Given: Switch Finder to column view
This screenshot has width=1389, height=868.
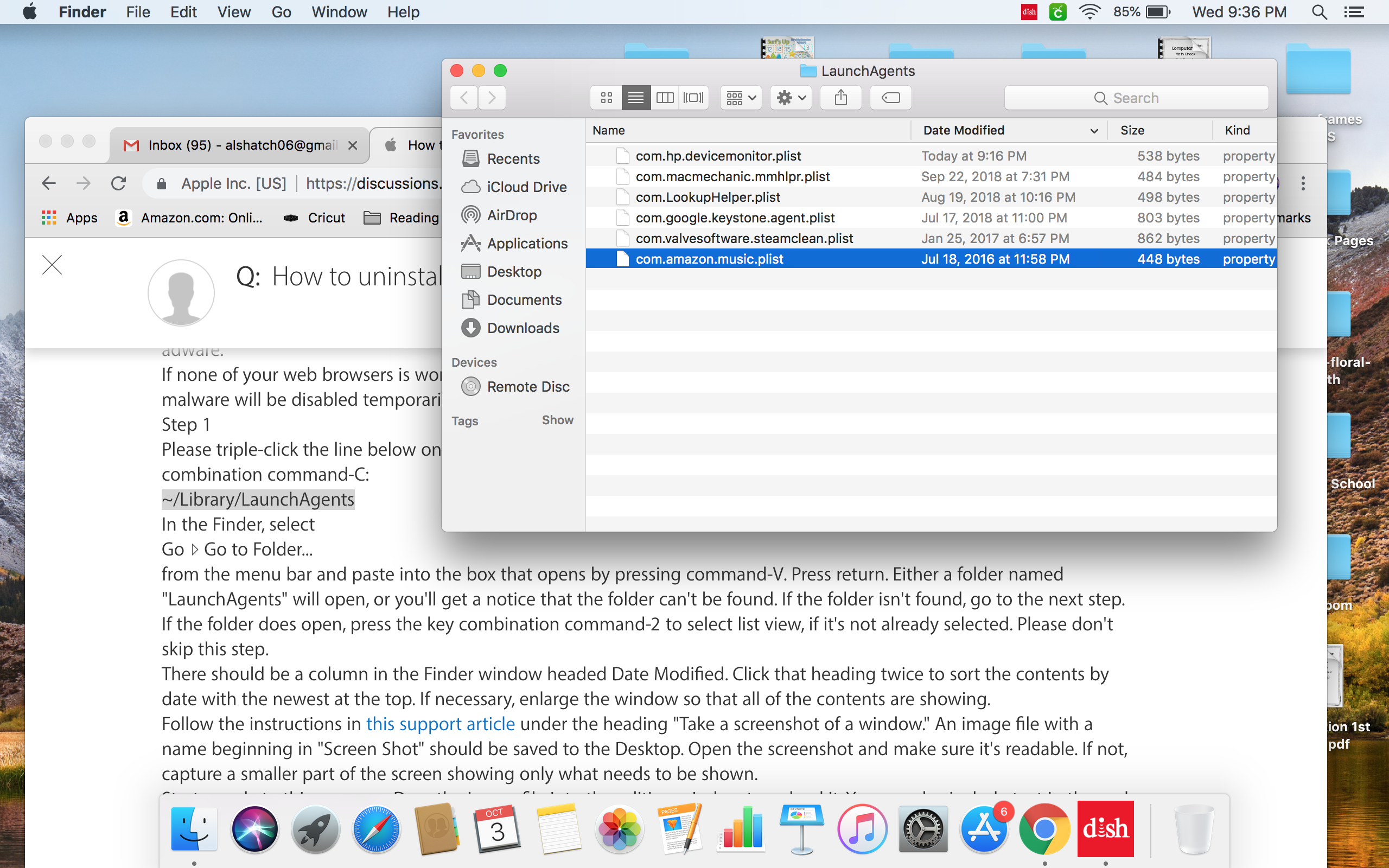Looking at the screenshot, I should pyautogui.click(x=665, y=98).
